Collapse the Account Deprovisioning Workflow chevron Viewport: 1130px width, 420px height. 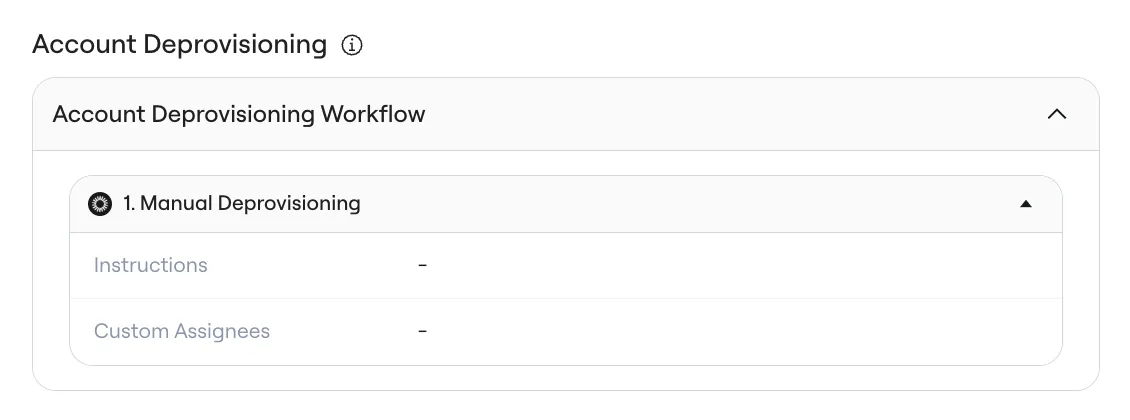(1056, 114)
